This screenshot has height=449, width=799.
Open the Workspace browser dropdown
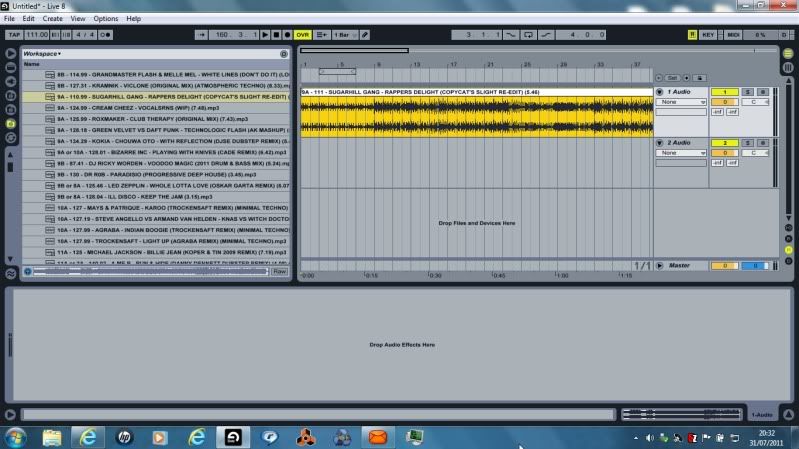[42, 53]
